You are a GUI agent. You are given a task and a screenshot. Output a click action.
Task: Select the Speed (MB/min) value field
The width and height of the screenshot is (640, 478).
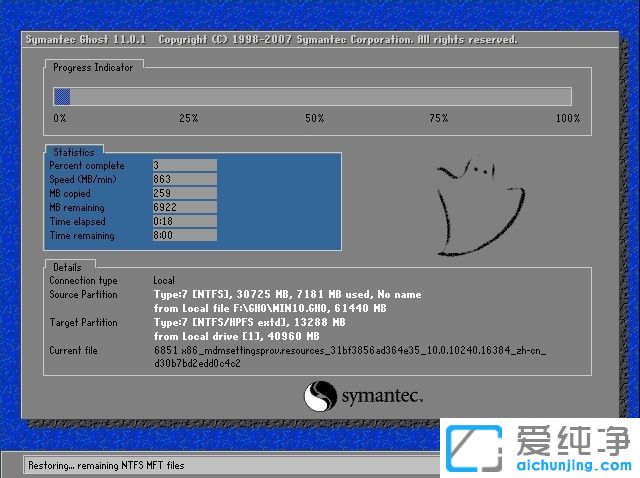[184, 179]
